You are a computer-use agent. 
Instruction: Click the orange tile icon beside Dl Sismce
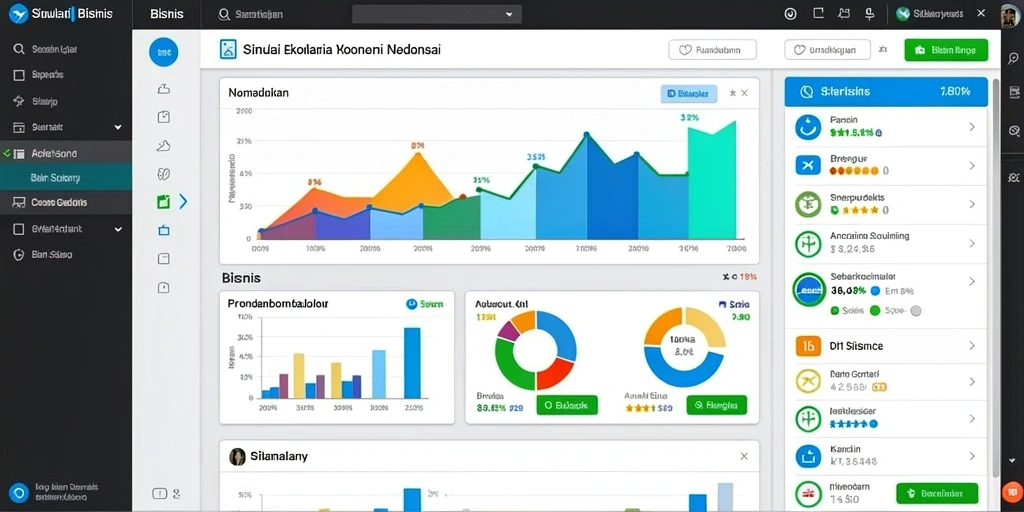[x=807, y=346]
